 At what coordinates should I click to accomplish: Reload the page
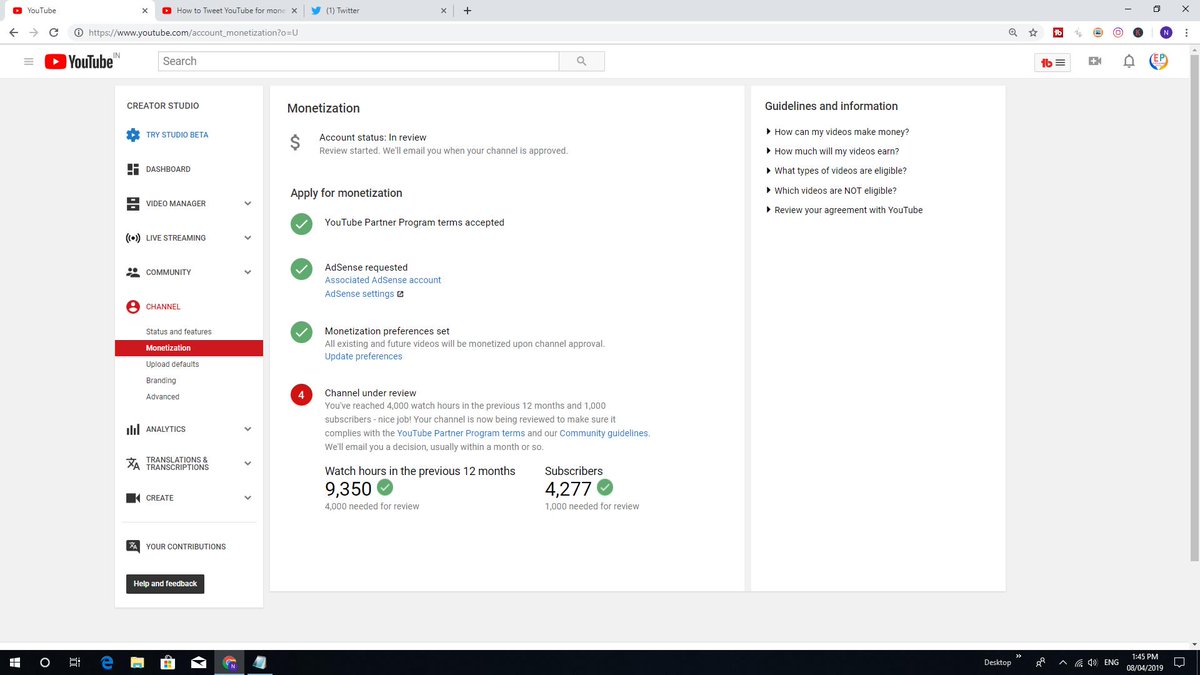coord(54,33)
